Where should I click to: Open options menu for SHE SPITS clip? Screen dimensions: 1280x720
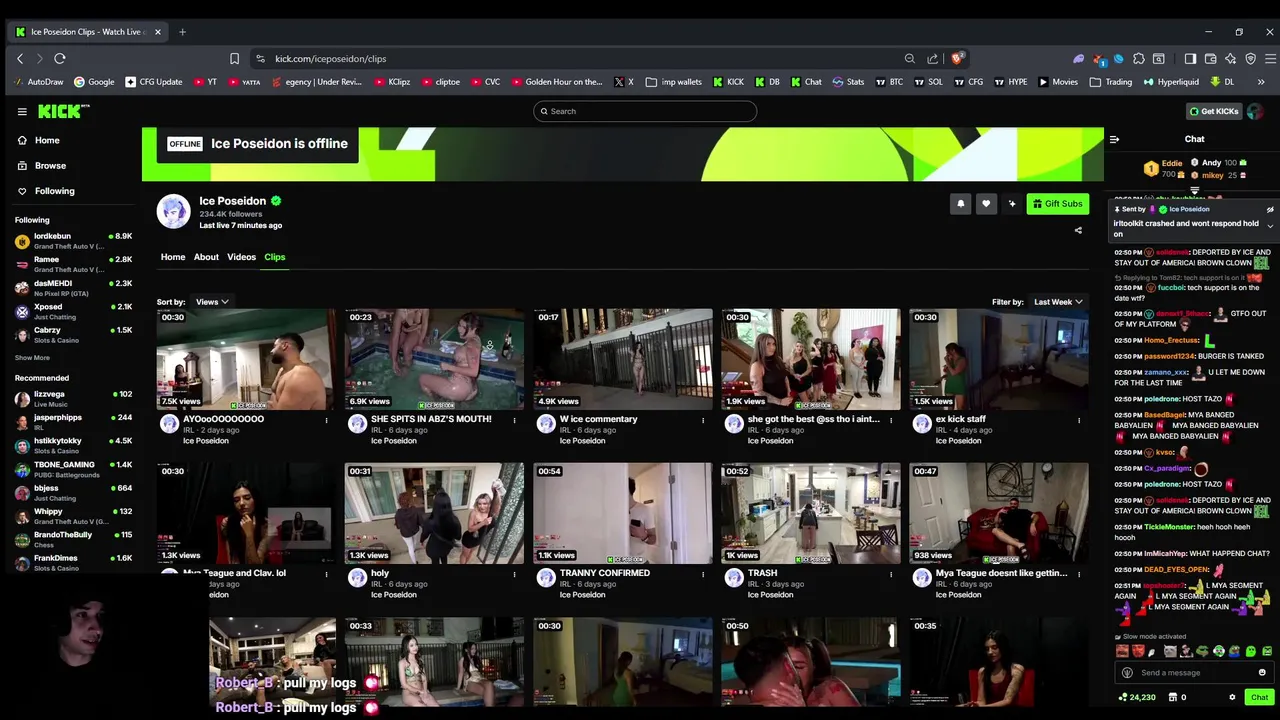514,420
